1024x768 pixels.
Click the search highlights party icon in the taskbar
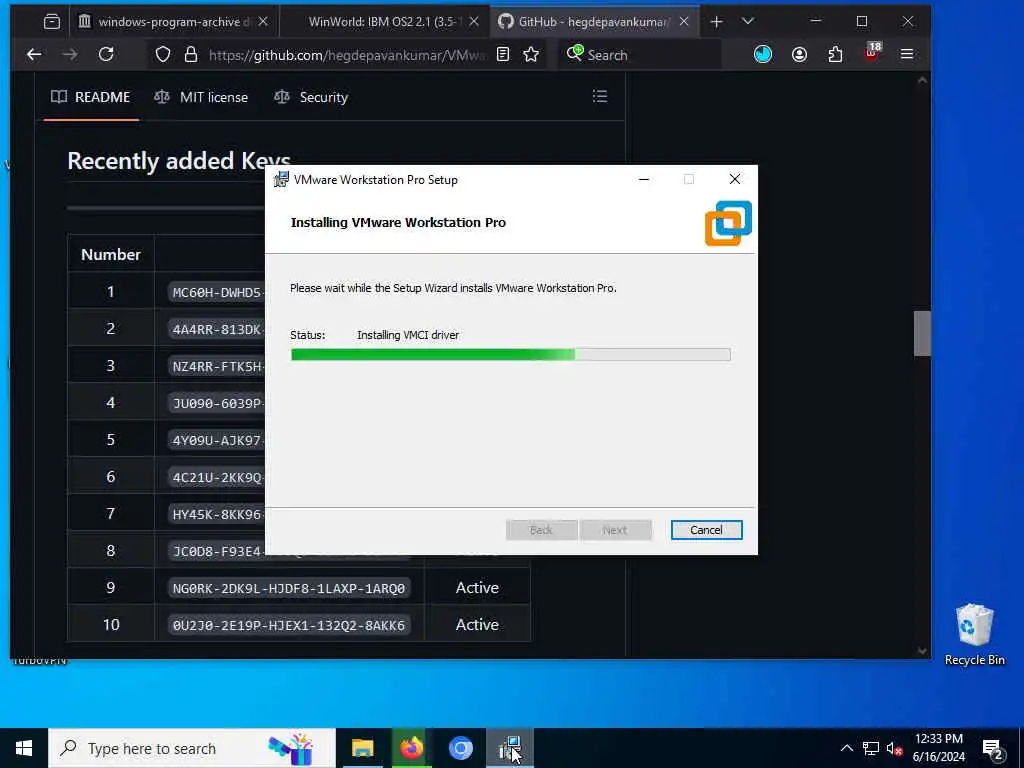[292, 748]
